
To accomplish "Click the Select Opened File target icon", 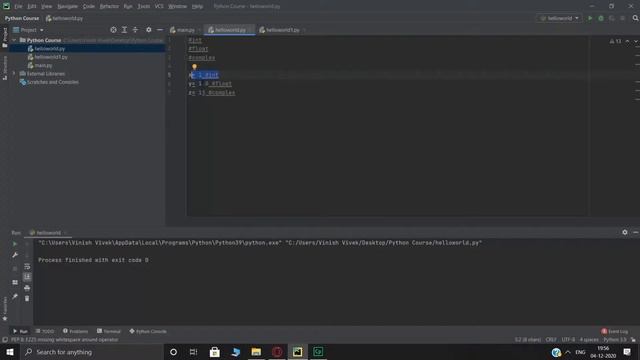I will click(x=113, y=30).
